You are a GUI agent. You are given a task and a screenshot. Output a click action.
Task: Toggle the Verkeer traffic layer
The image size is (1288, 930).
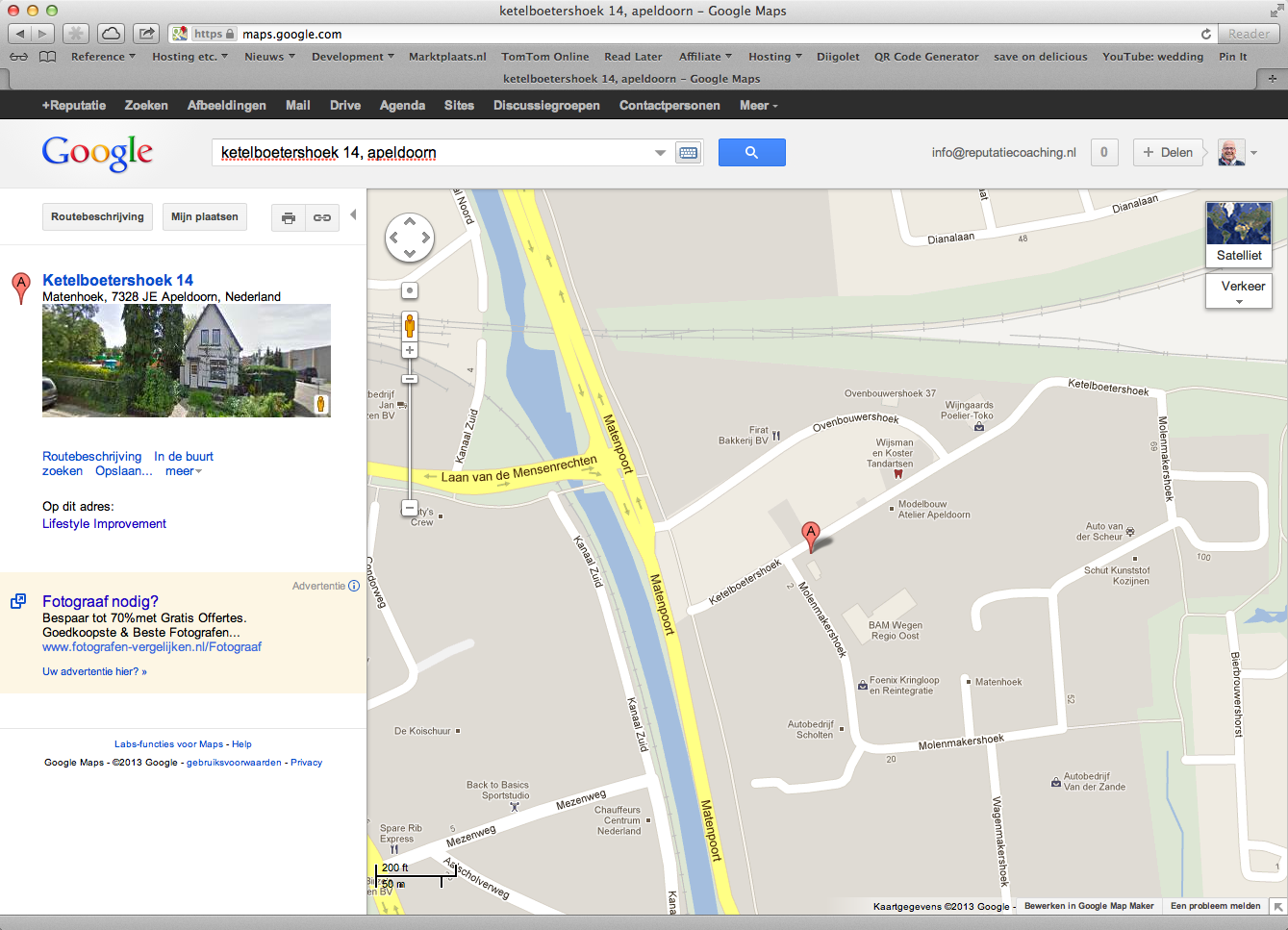pyautogui.click(x=1238, y=290)
